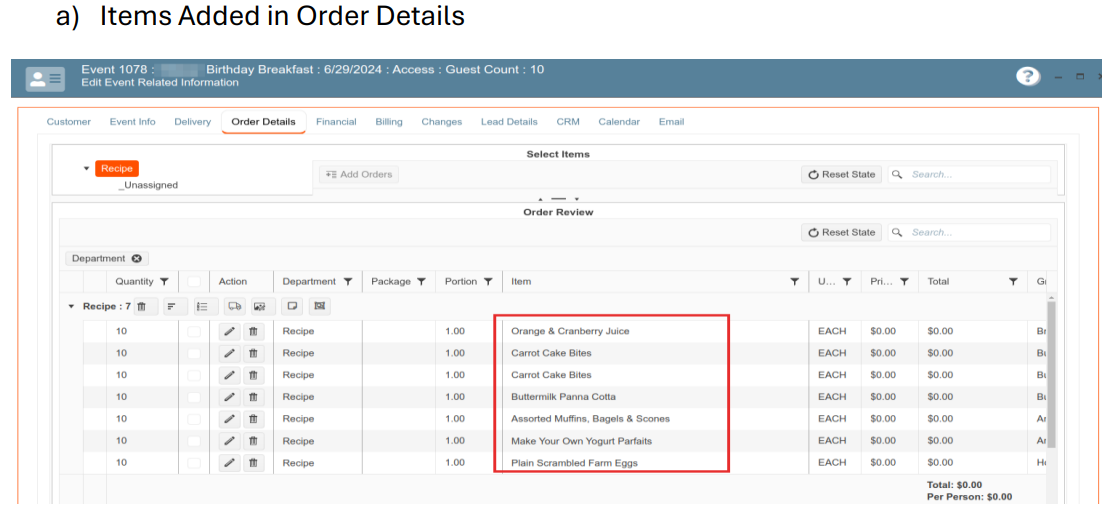1107x509 pixels.
Task: Click Reset State in Order Review
Action: (841, 232)
